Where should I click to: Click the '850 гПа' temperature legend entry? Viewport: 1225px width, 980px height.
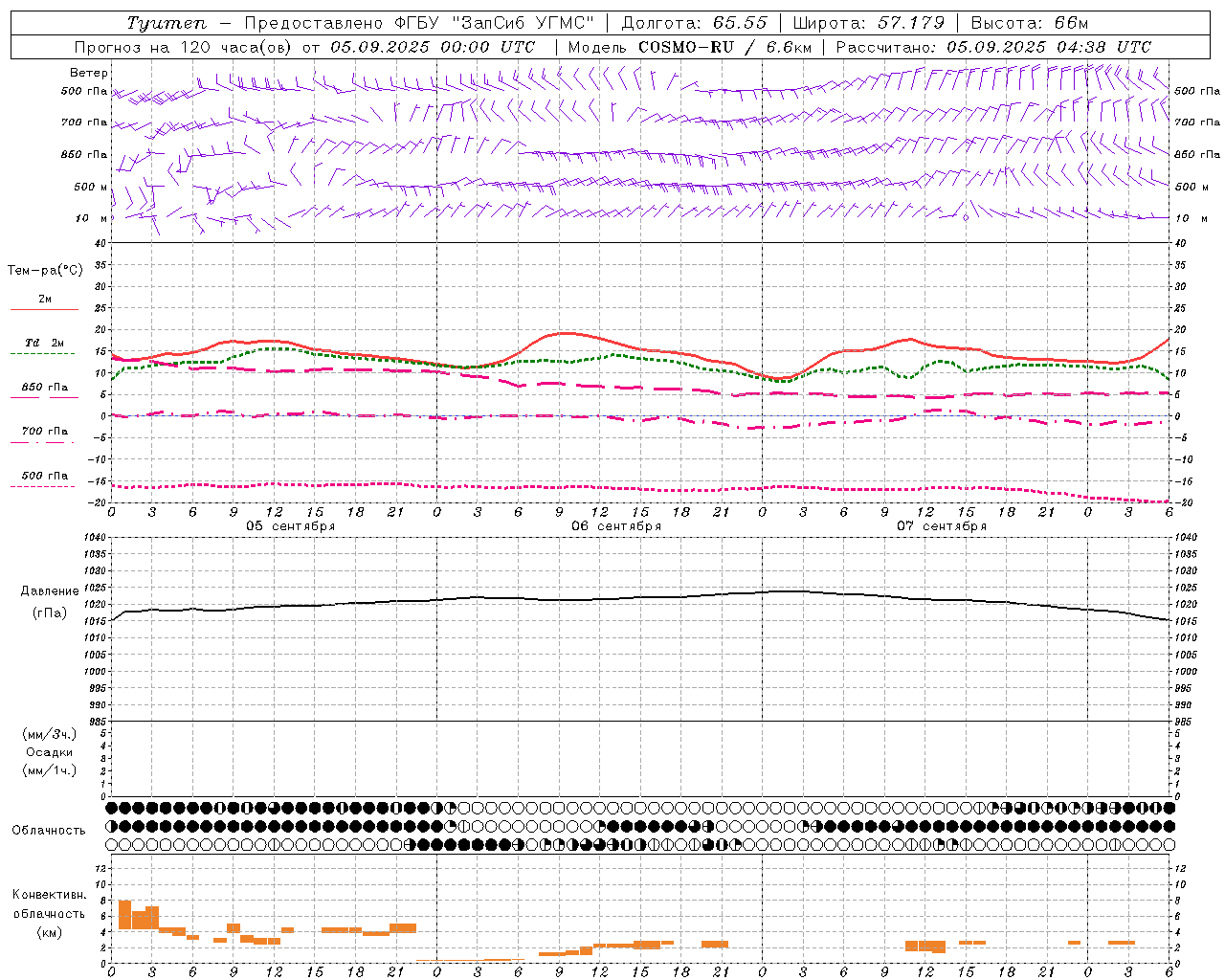click(44, 388)
